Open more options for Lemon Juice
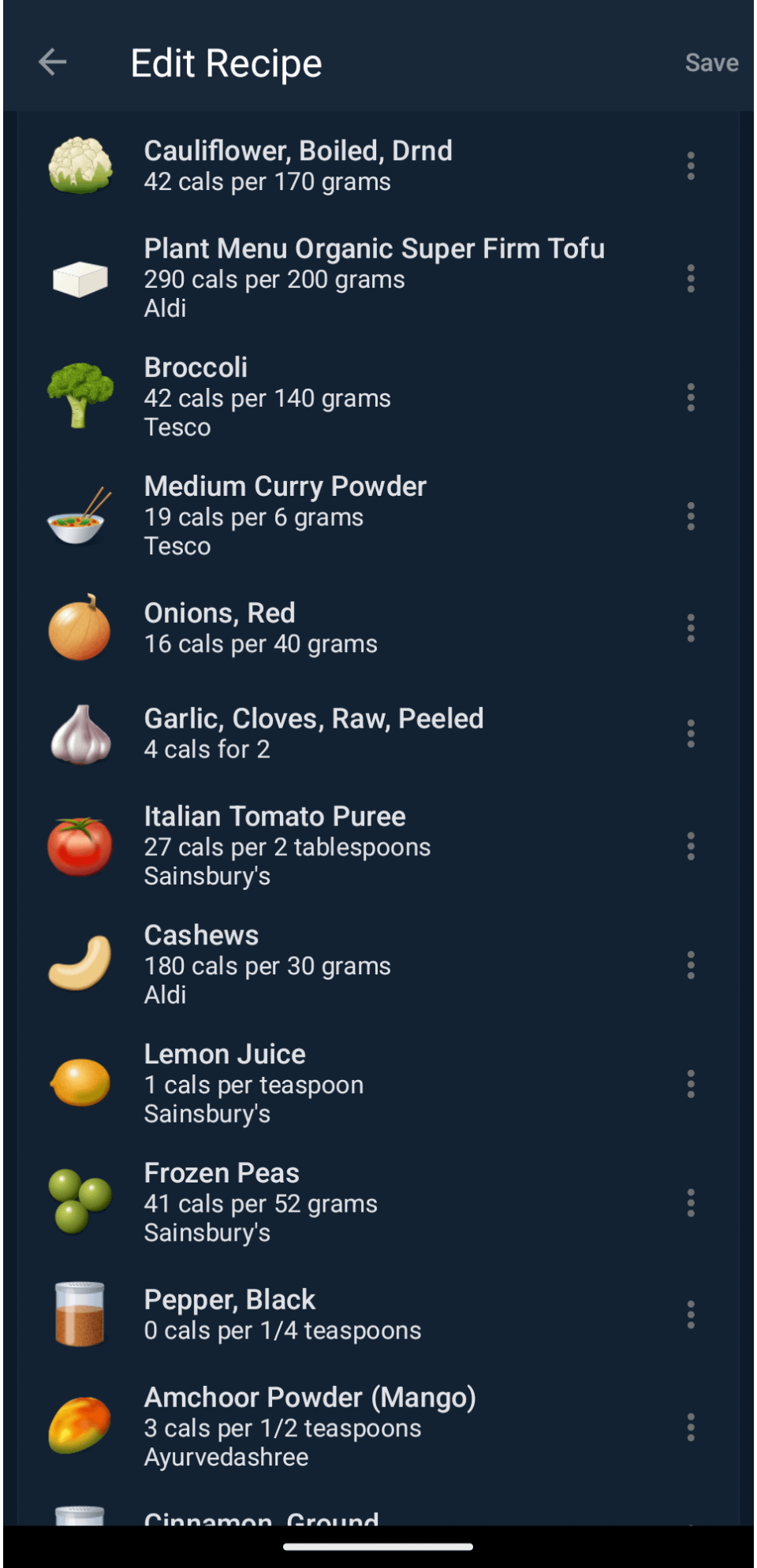Viewport: 757px width, 1568px height. (x=691, y=1084)
